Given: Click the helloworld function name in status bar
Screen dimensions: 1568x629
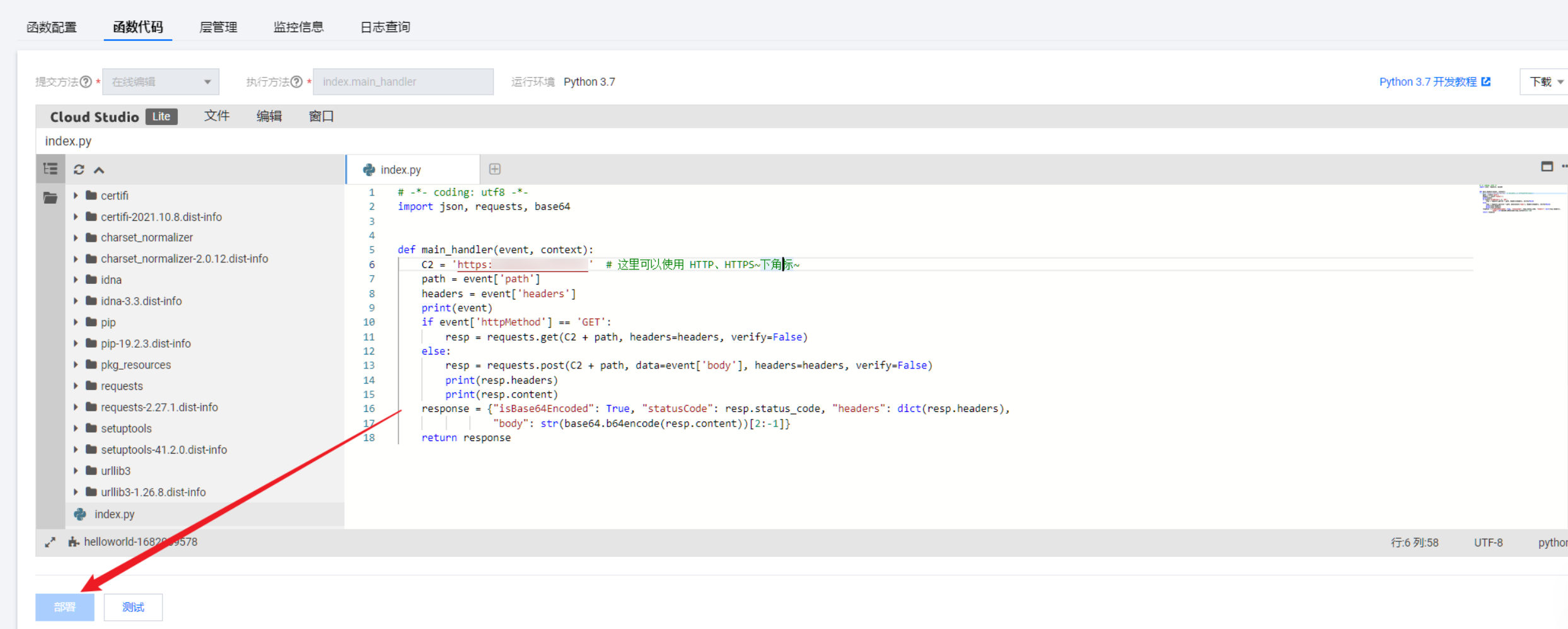Looking at the screenshot, I should pyautogui.click(x=140, y=542).
